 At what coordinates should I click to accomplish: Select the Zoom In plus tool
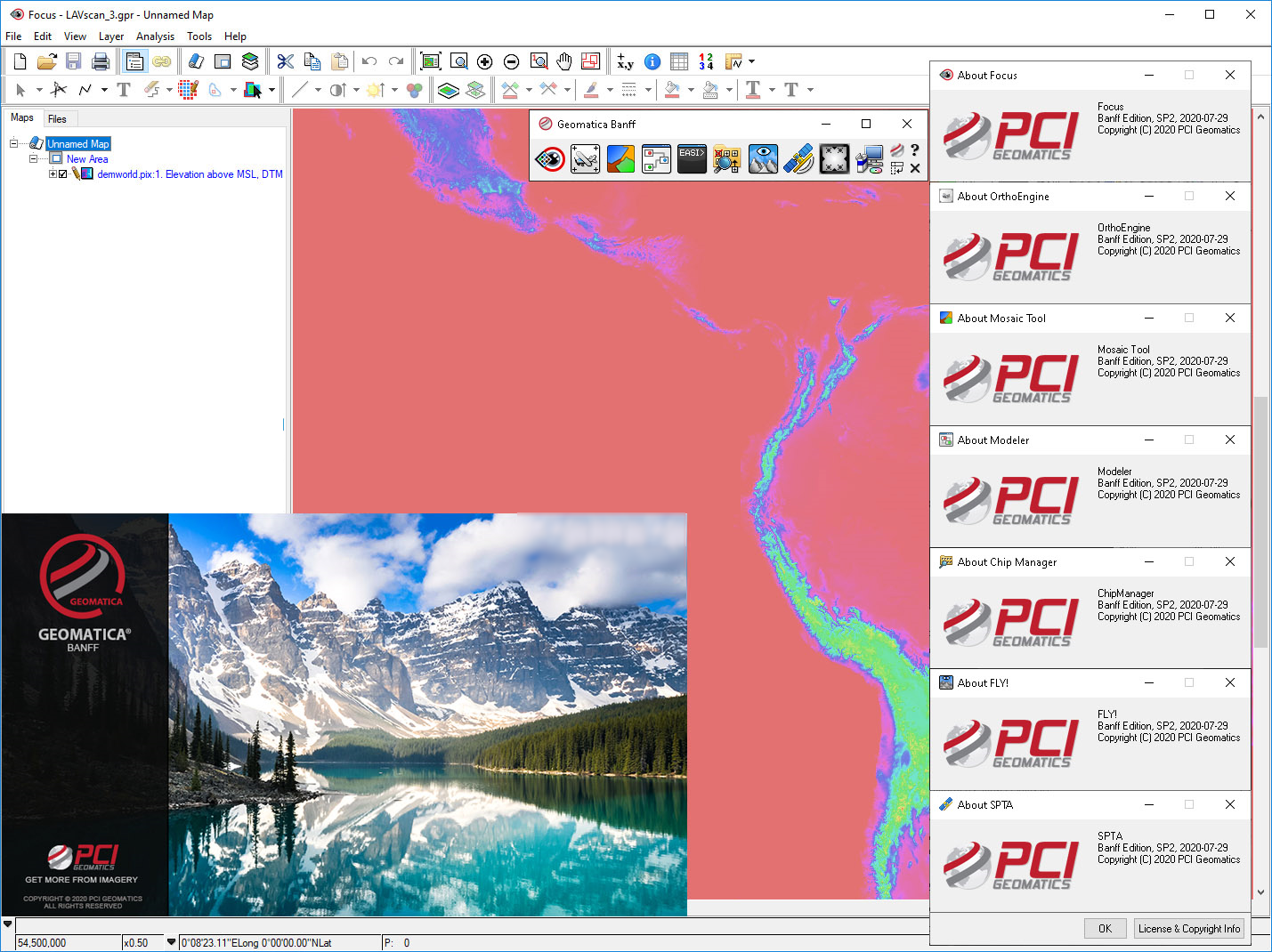[x=484, y=61]
